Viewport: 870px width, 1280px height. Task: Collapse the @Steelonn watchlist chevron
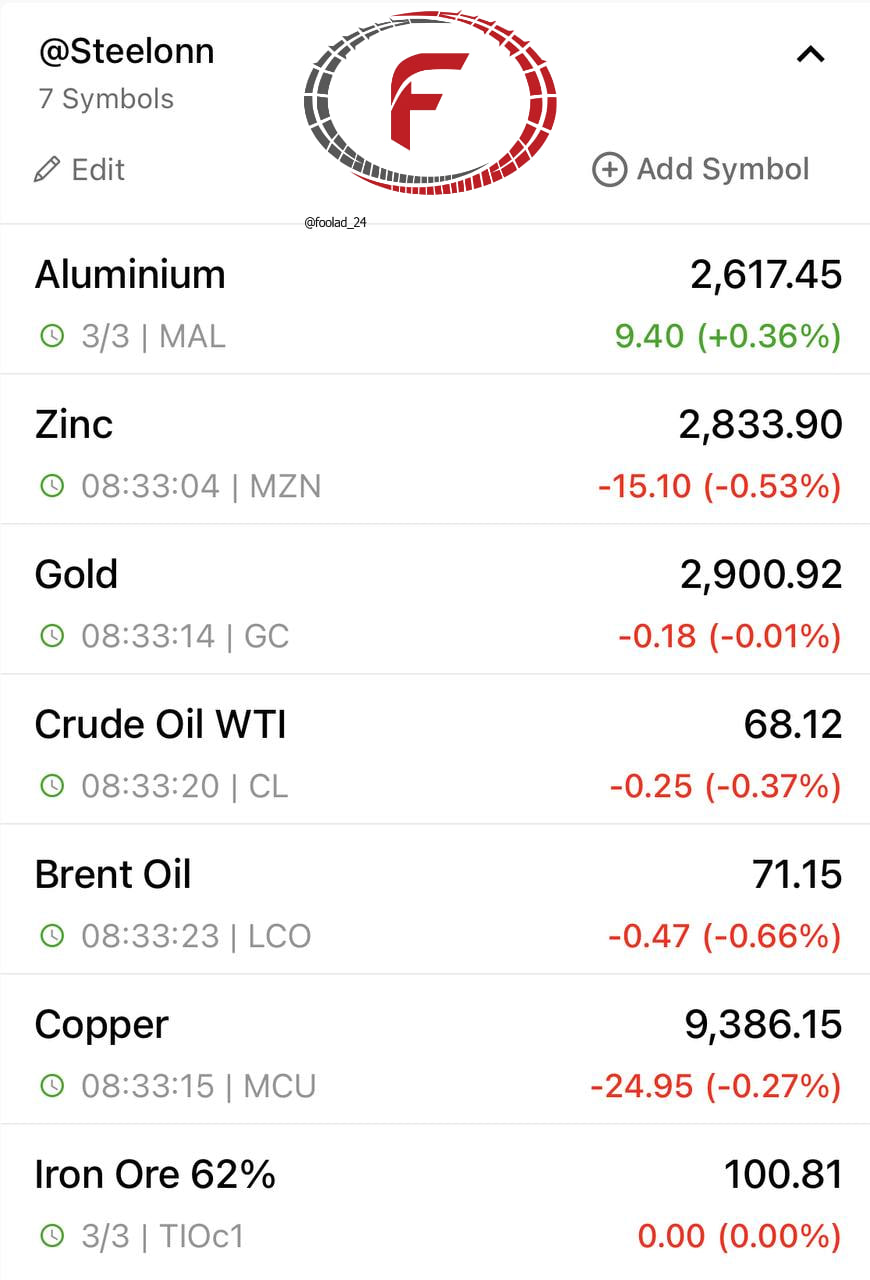pyautogui.click(x=810, y=56)
